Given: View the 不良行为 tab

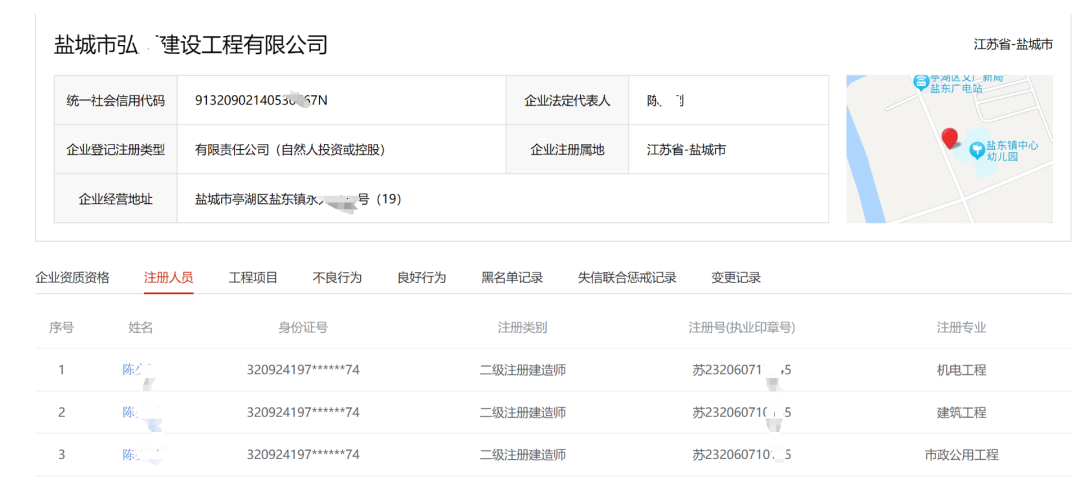Looking at the screenshot, I should pos(337,278).
